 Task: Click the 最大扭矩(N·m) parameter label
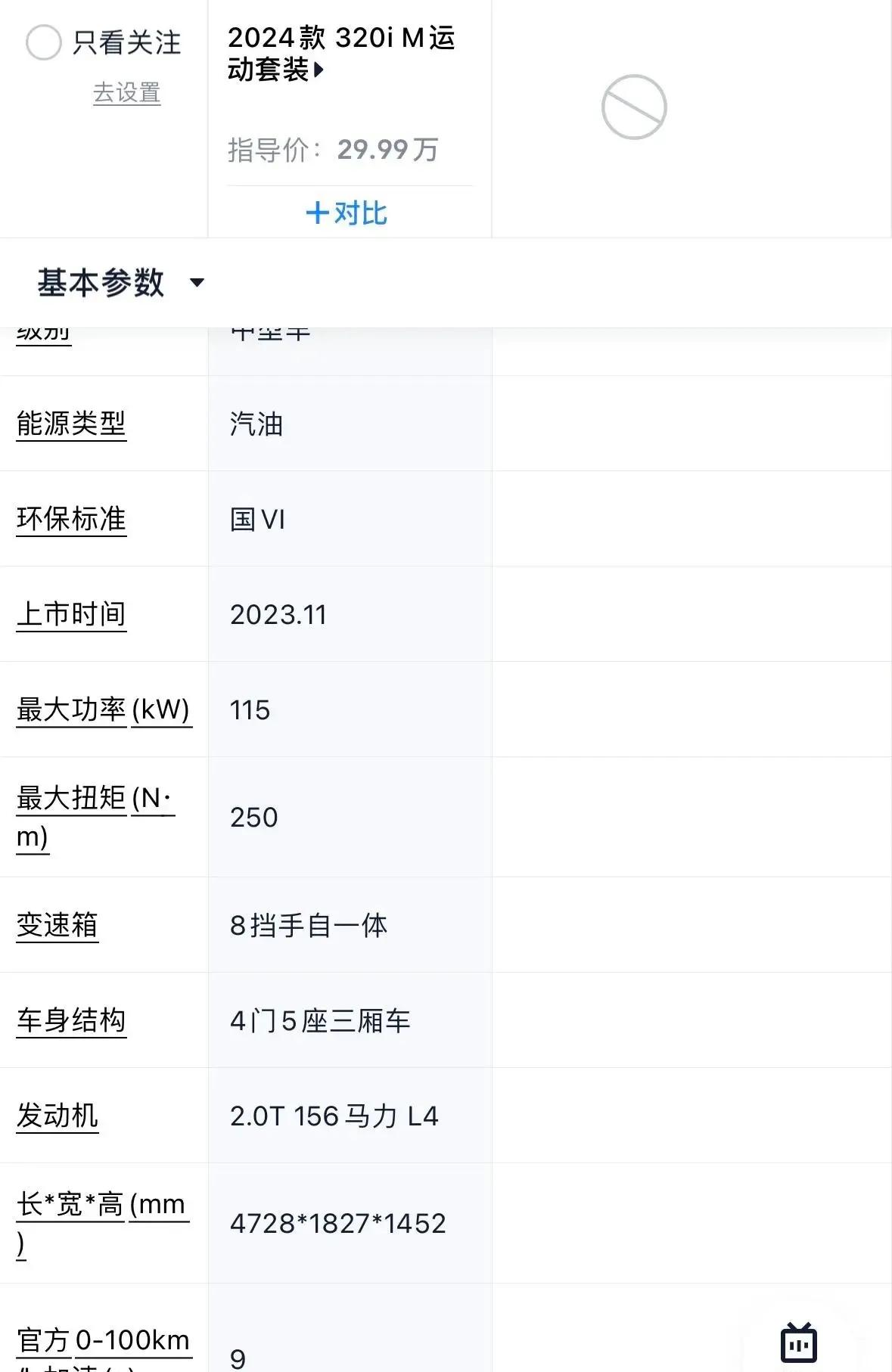(95, 818)
